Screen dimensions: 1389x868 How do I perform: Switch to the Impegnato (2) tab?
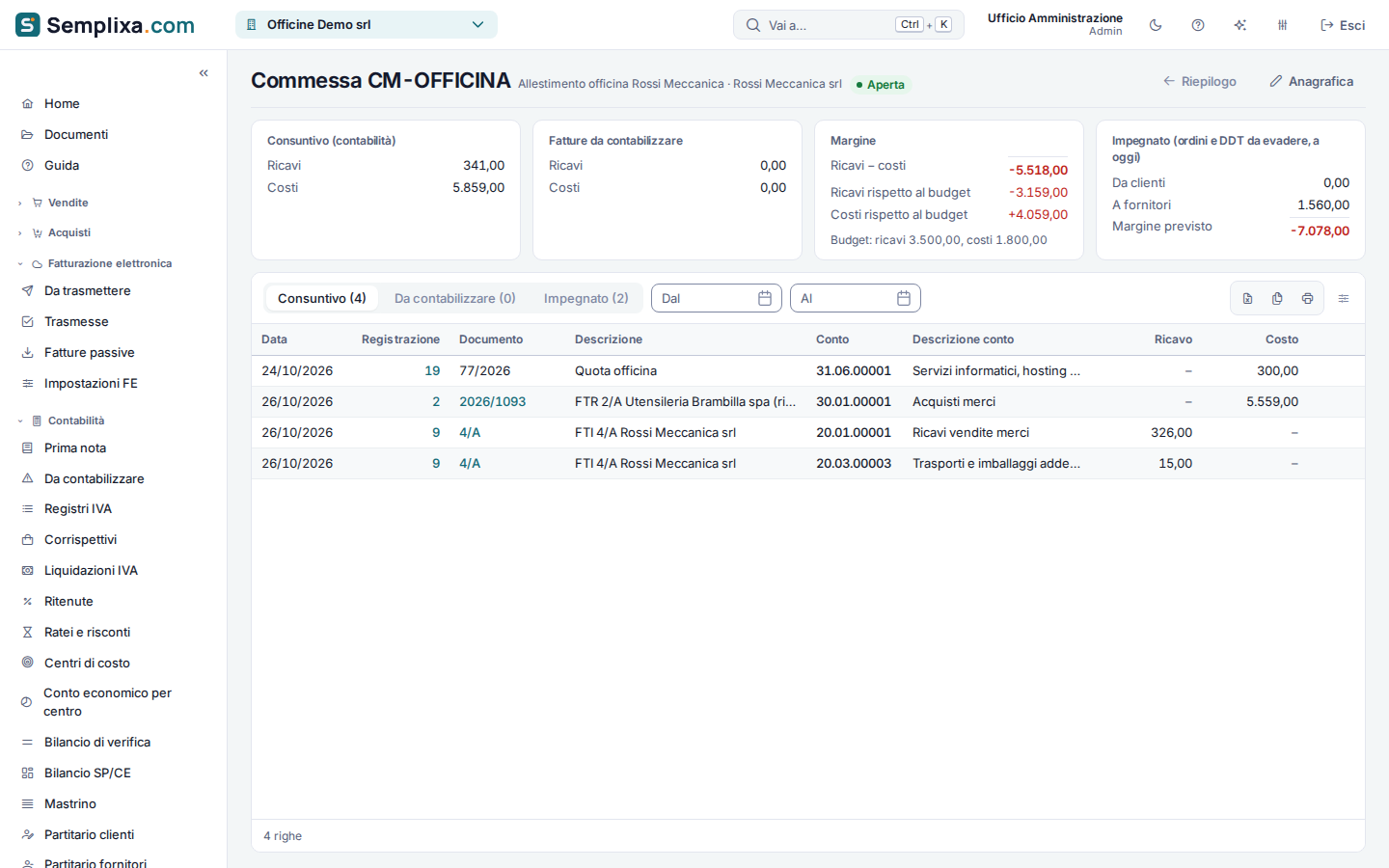tap(586, 298)
